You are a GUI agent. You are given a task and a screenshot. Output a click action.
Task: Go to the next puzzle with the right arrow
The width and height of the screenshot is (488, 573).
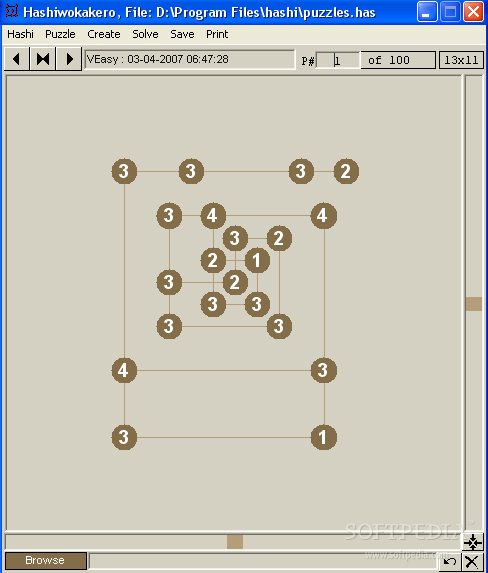[69, 59]
